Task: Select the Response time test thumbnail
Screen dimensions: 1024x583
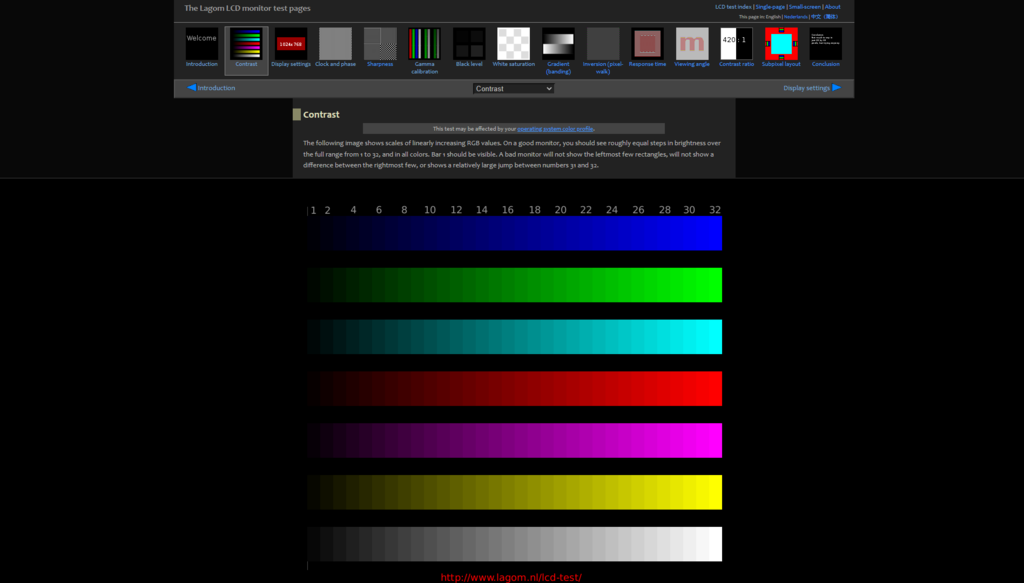Action: pos(647,44)
